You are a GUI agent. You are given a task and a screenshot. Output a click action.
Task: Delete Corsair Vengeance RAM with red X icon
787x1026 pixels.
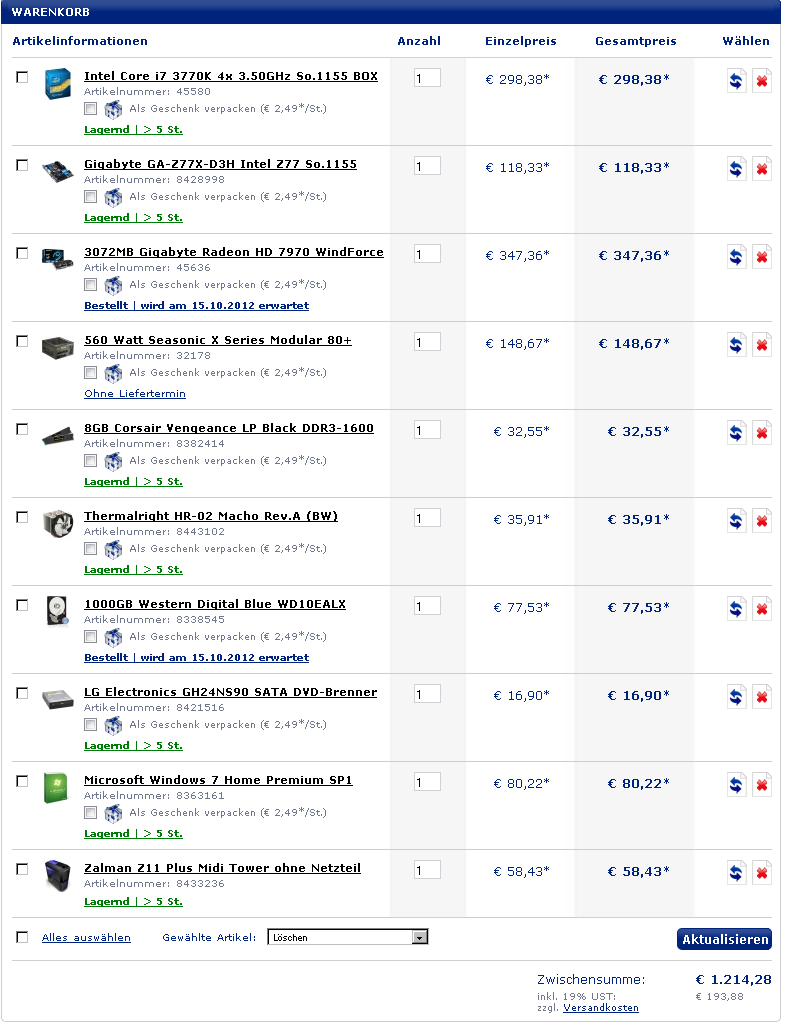click(x=761, y=433)
